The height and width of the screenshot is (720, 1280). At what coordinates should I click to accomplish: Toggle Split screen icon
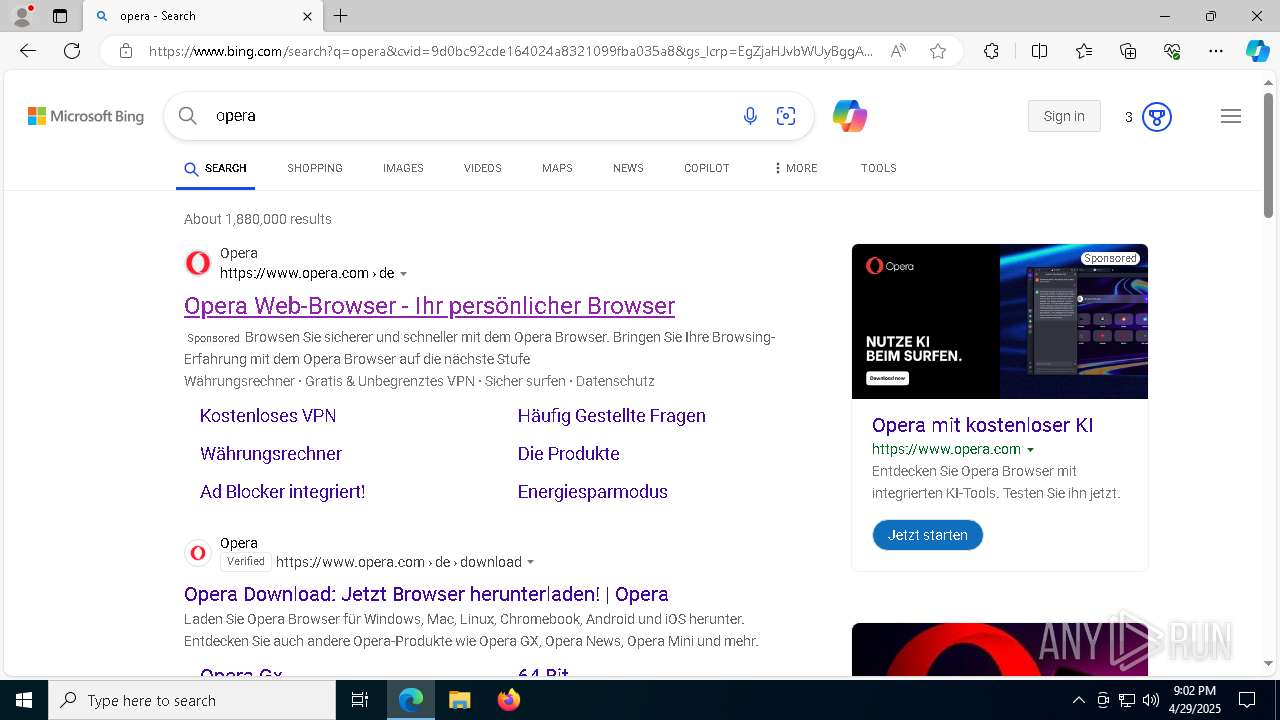[1039, 51]
